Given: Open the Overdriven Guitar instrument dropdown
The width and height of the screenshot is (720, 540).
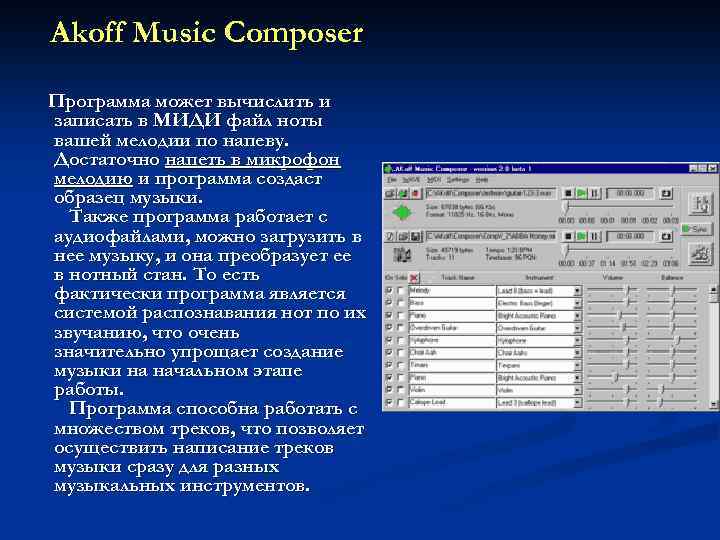Looking at the screenshot, I should pos(578,328).
